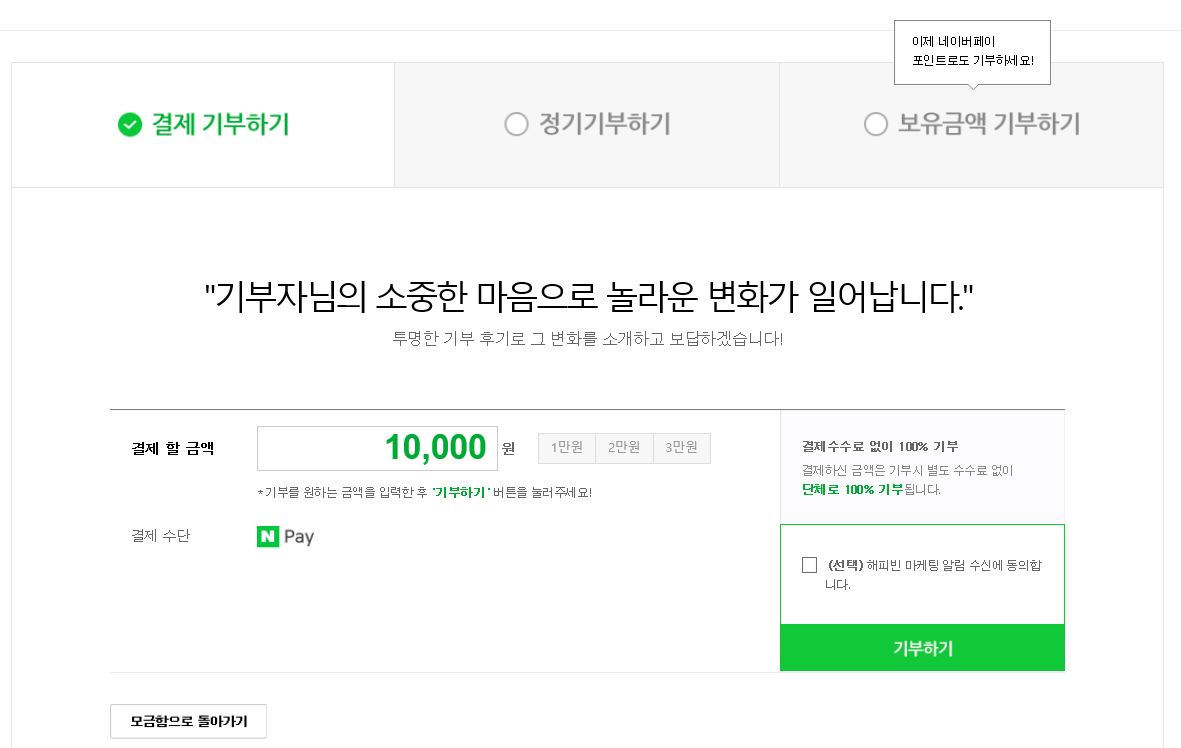The height and width of the screenshot is (748, 1181).
Task: Pick the 3만원 preset amount
Action: click(x=682, y=448)
